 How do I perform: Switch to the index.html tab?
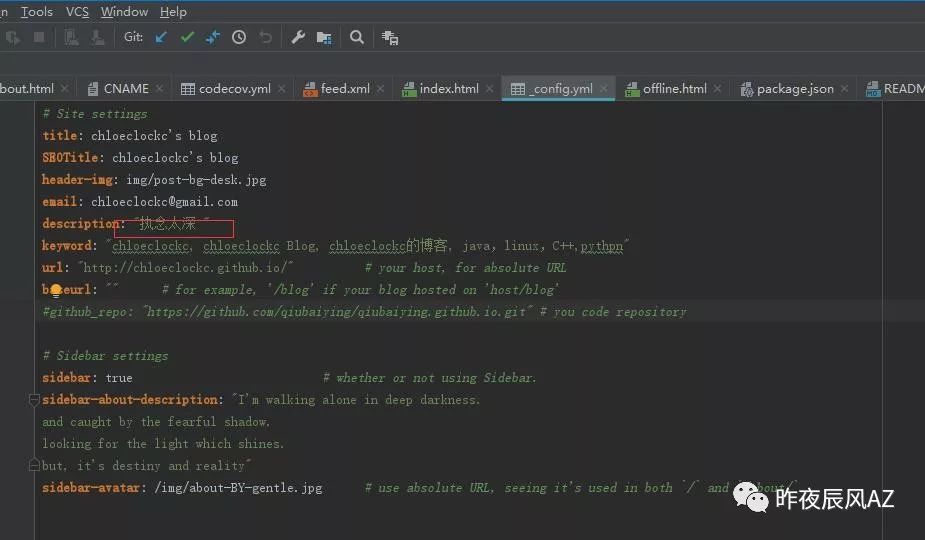coord(448,89)
